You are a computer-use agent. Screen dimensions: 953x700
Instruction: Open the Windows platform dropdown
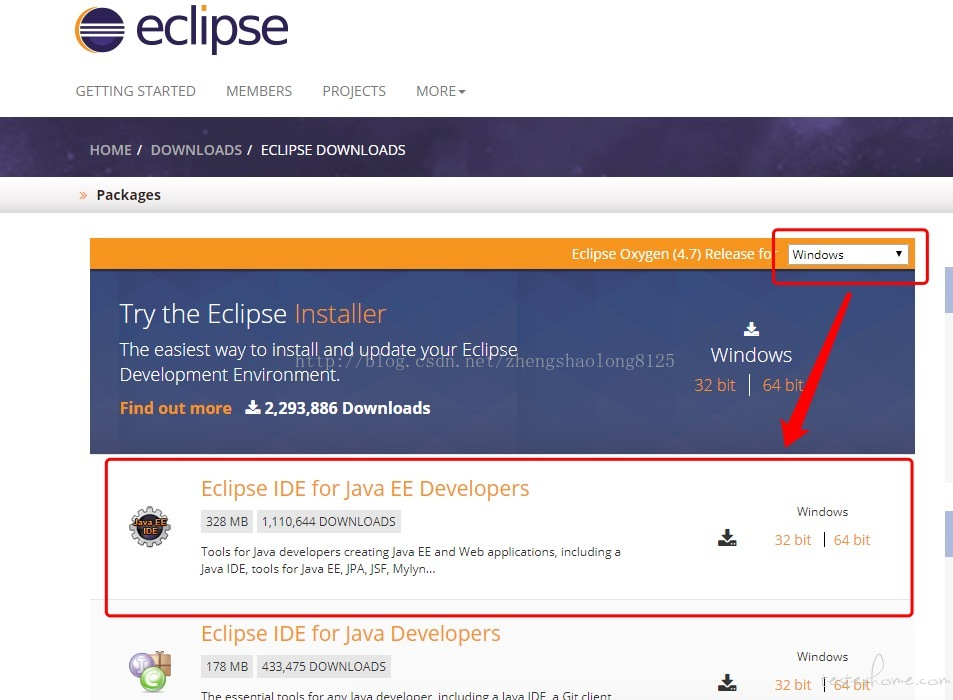click(x=848, y=255)
